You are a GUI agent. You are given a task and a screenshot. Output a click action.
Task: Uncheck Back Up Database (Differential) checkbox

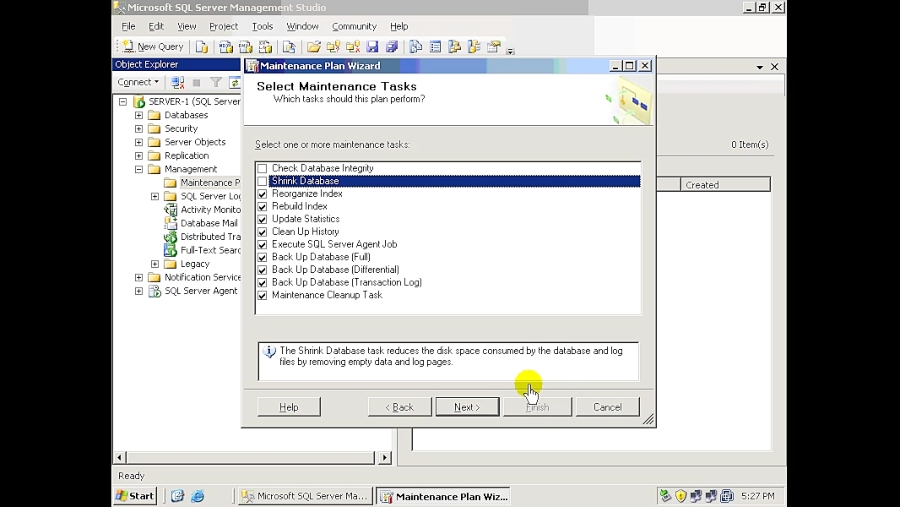point(262,270)
